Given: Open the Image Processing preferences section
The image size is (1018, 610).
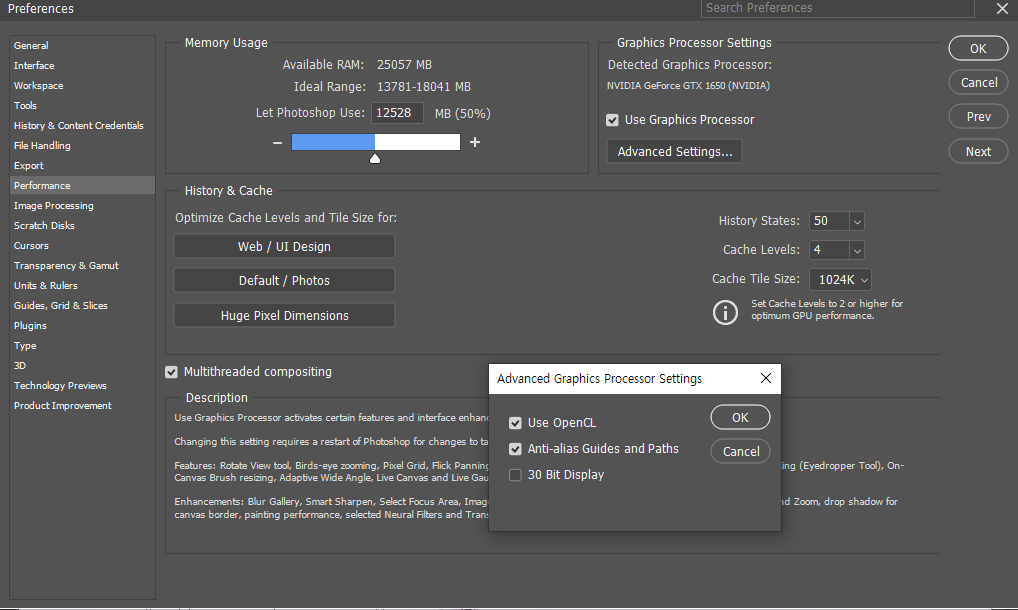Looking at the screenshot, I should tap(53, 206).
